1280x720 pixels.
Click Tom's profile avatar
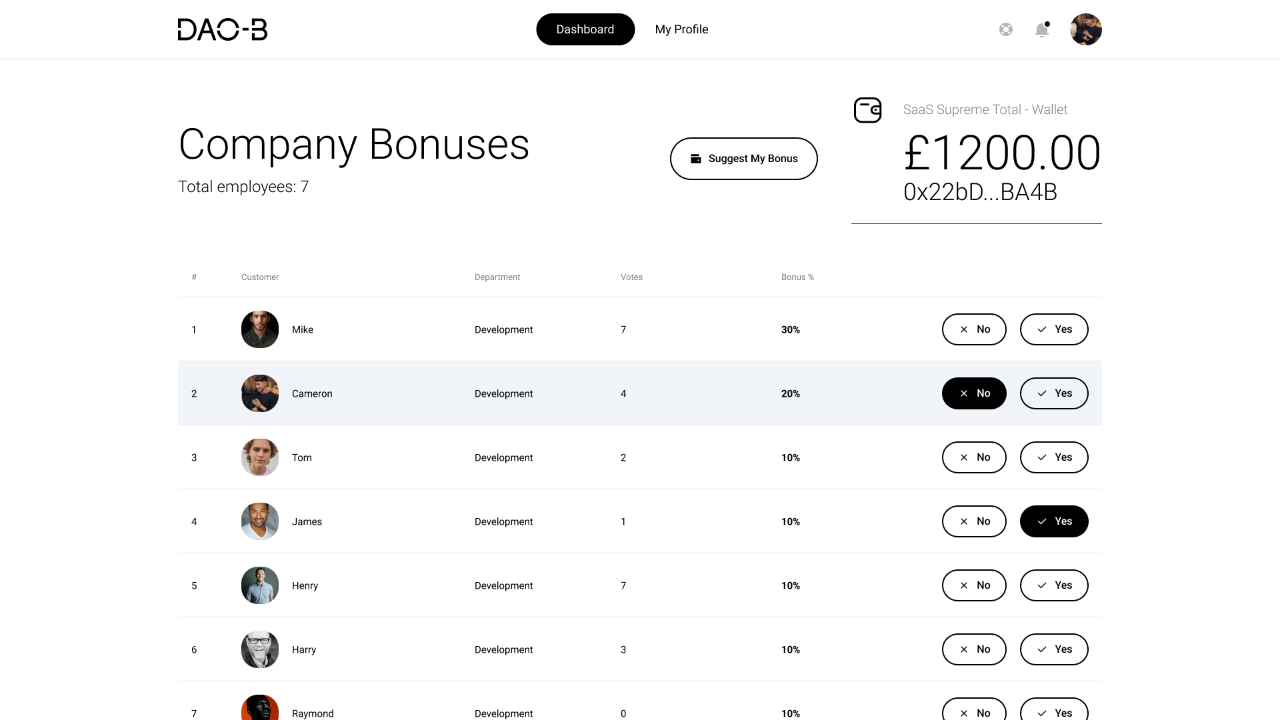(260, 457)
